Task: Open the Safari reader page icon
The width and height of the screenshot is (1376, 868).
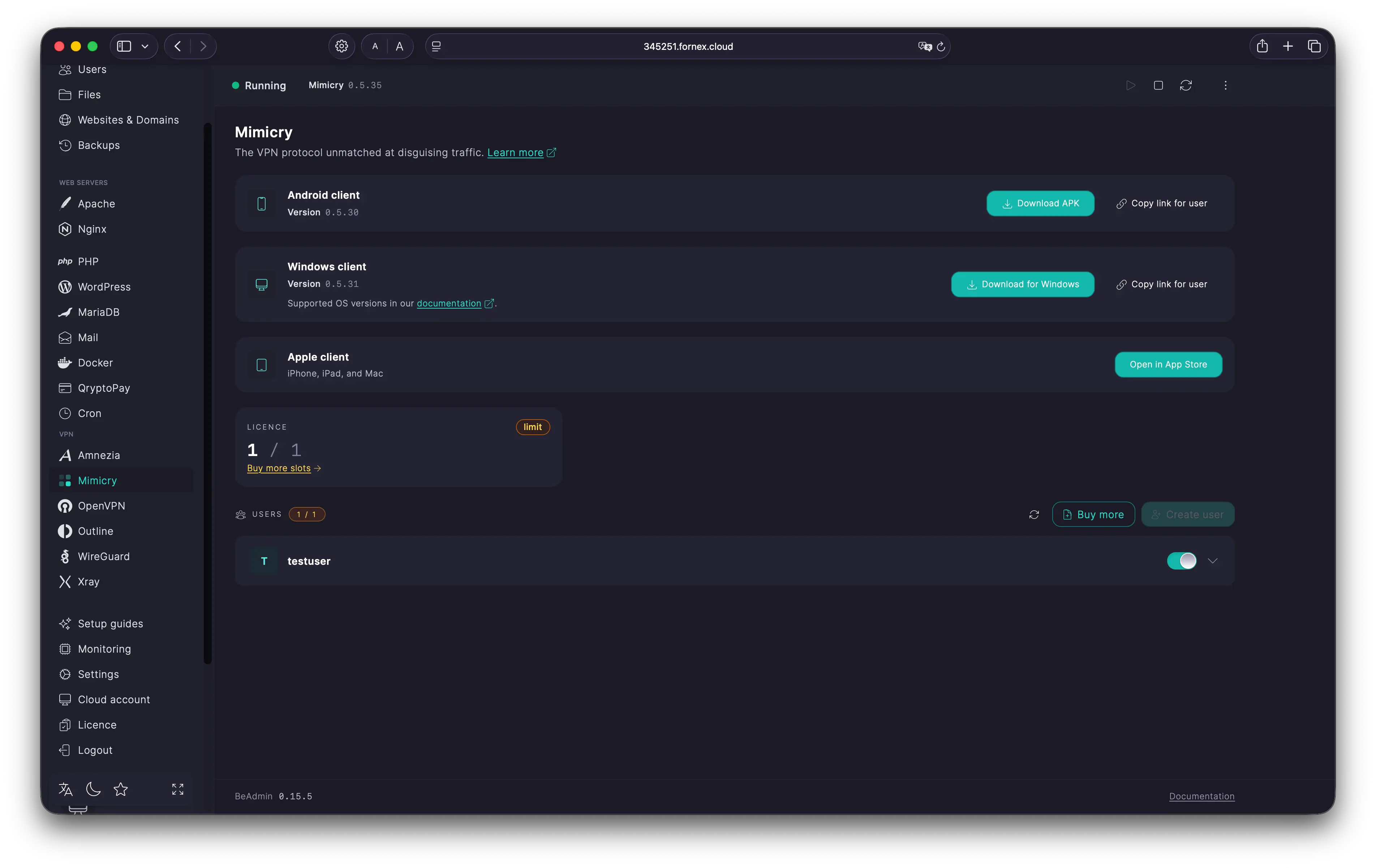Action: tap(437, 46)
